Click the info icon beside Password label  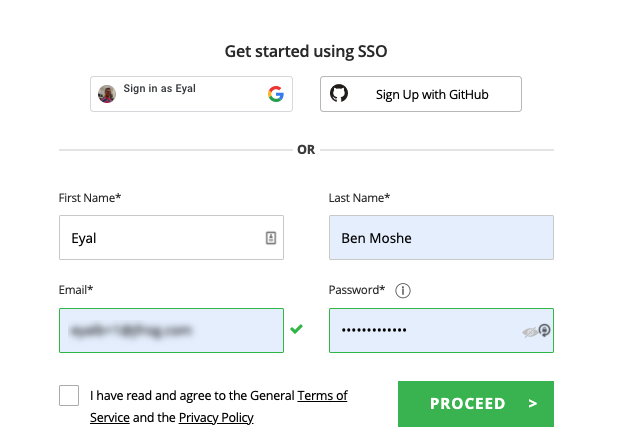click(403, 291)
